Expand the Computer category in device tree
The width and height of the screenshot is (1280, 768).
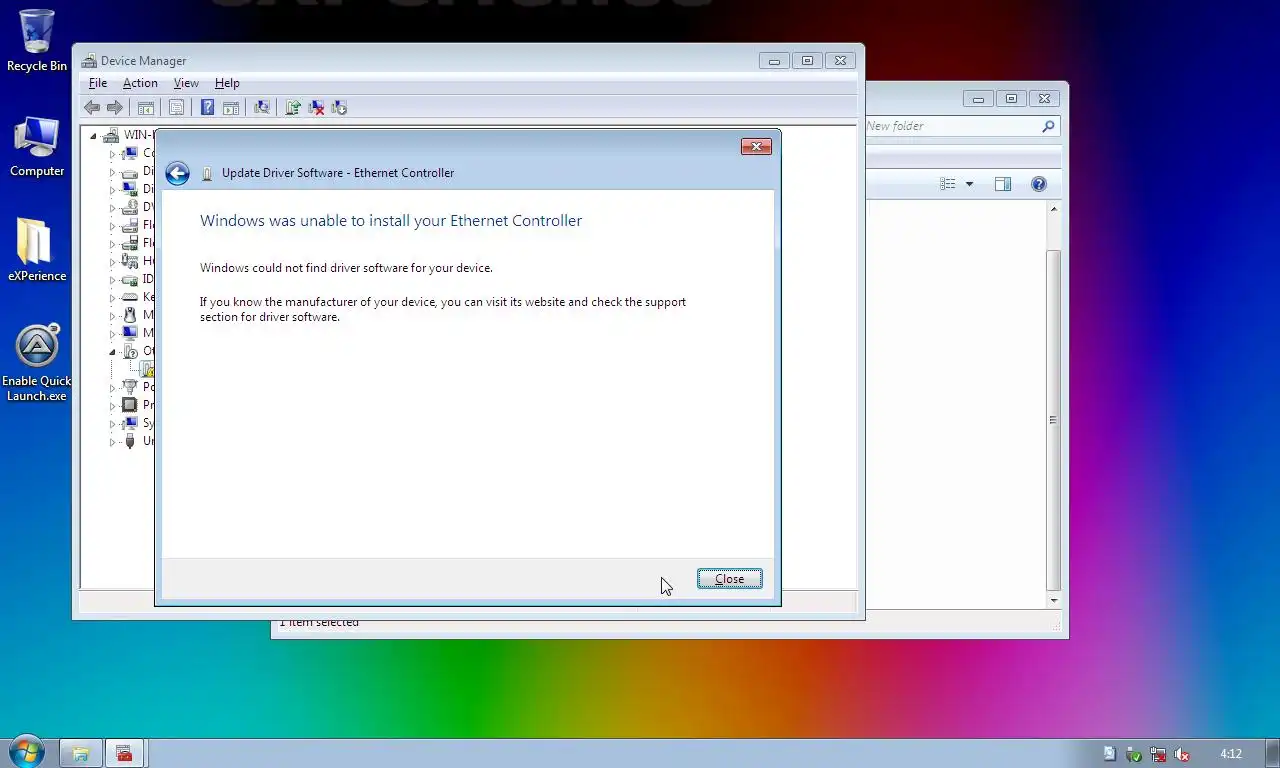click(112, 154)
